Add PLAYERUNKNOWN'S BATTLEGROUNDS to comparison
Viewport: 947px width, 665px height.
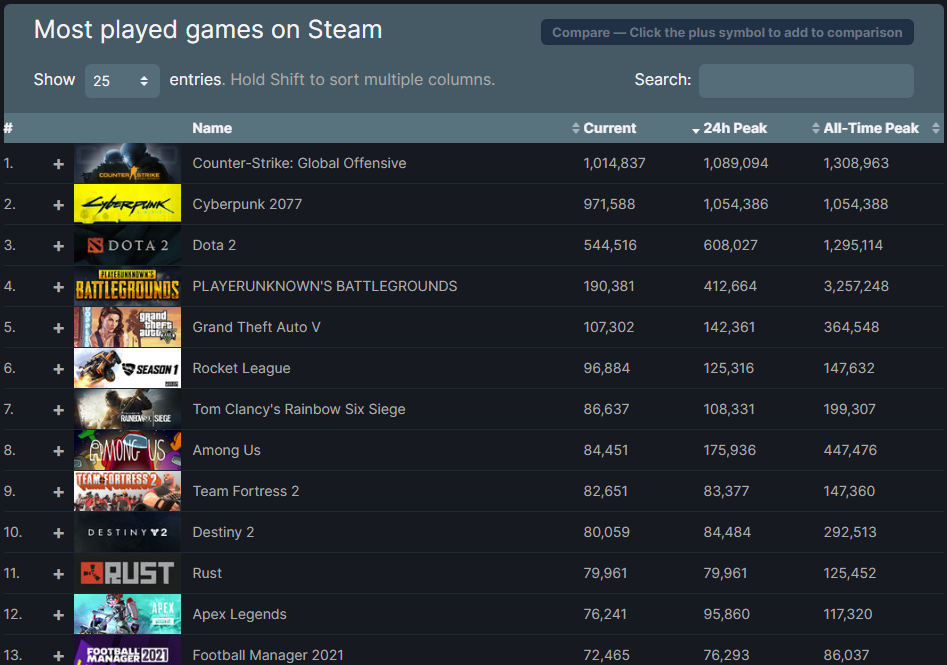click(59, 287)
